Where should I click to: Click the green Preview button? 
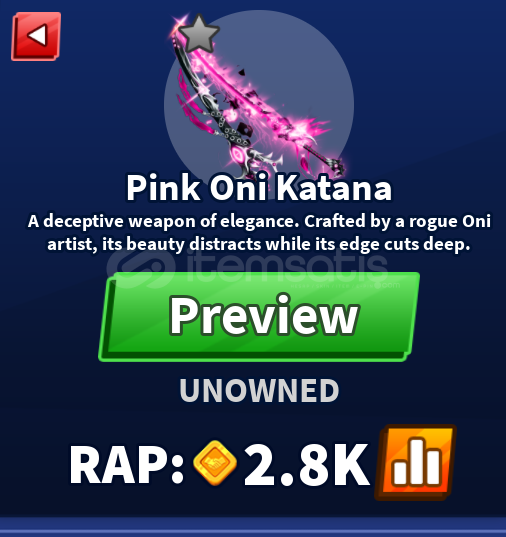259,317
